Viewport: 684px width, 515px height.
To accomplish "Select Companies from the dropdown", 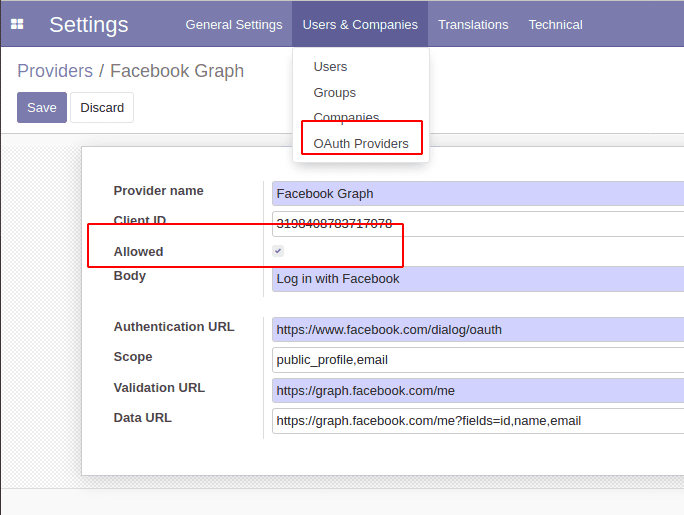I will point(346,117).
